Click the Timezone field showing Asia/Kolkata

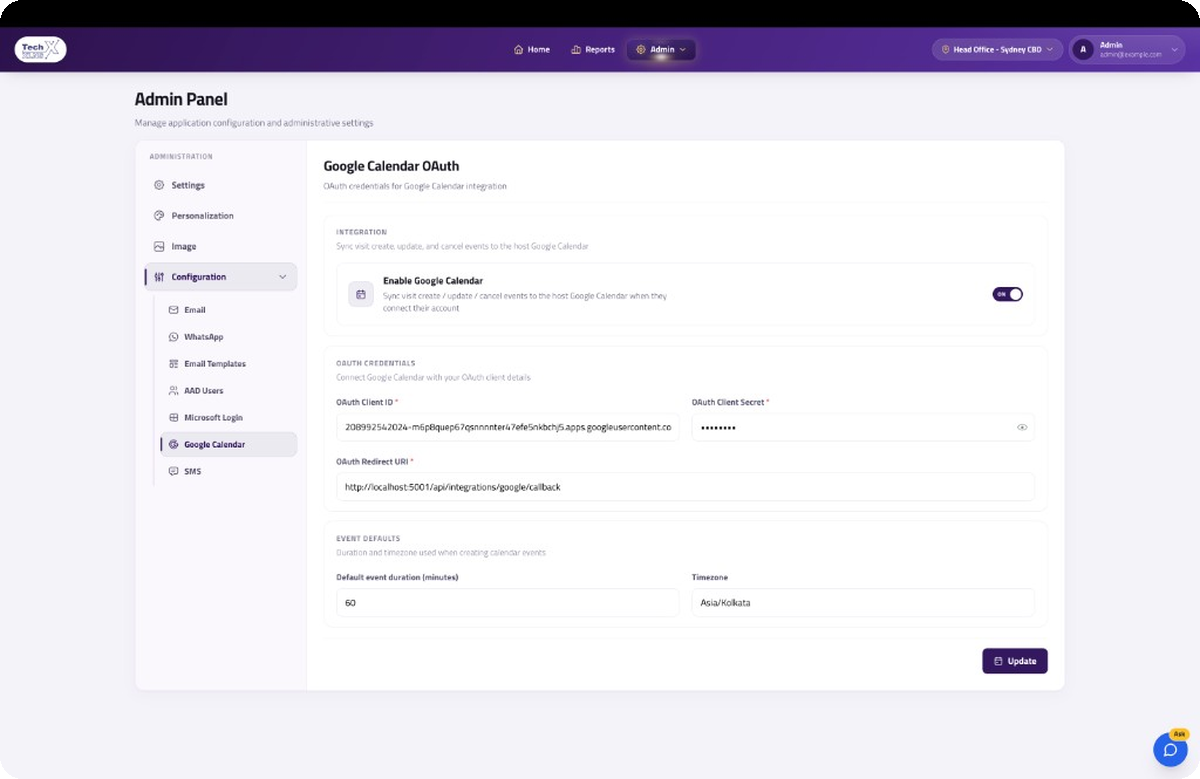[863, 603]
